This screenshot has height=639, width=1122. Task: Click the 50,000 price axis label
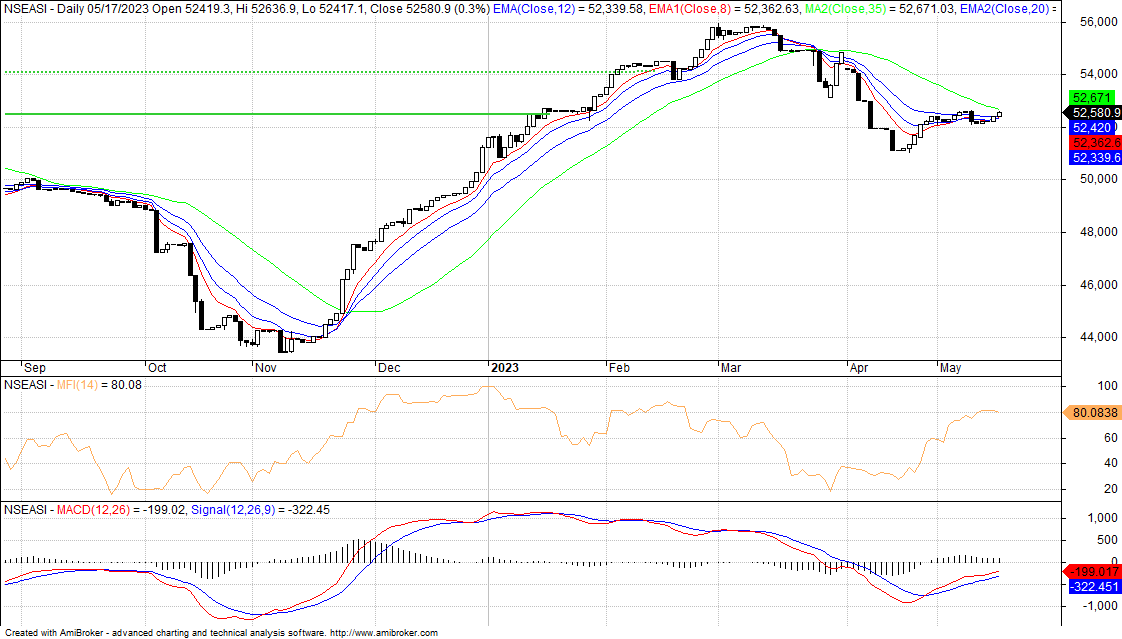1098,179
